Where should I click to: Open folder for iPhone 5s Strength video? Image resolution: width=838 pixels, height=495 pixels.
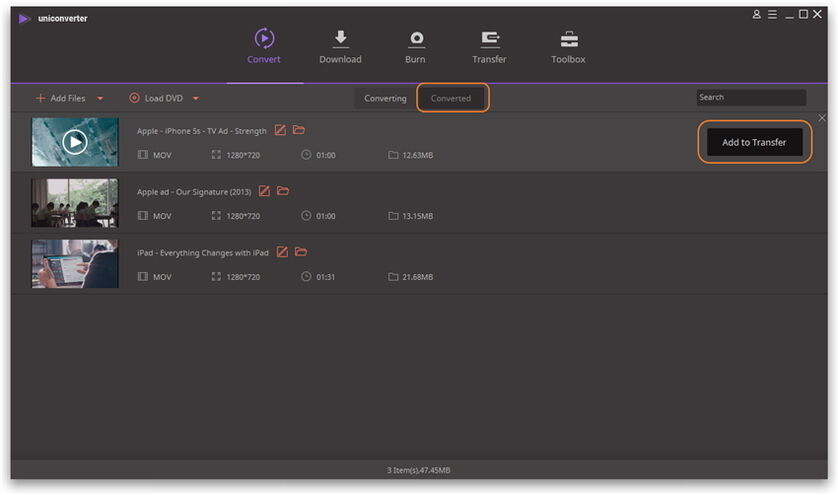(x=299, y=130)
